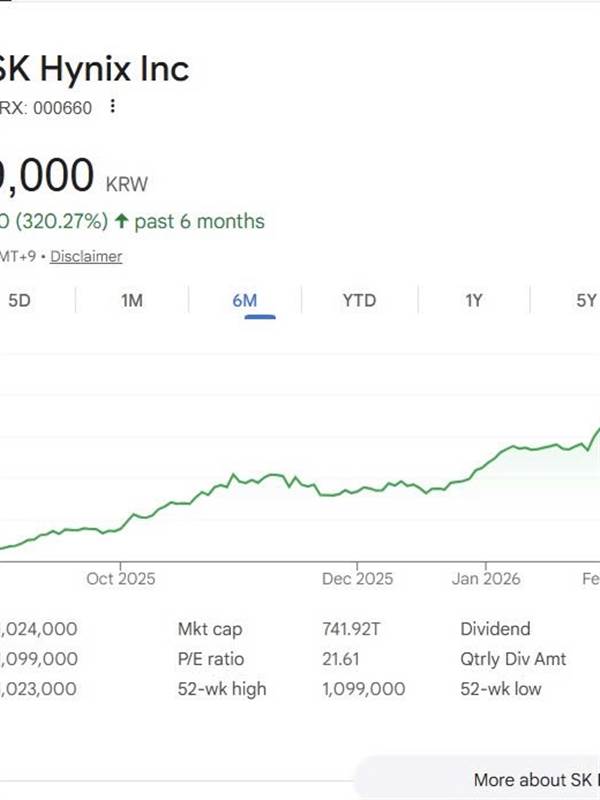
Task: Open the three-dot options menu beside KRX: 000660
Action: (x=113, y=106)
